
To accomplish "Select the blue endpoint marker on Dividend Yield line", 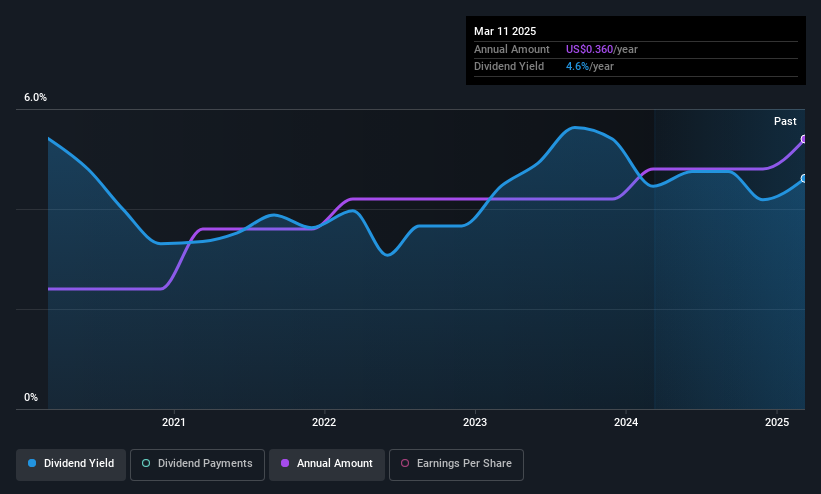I will coord(804,179).
